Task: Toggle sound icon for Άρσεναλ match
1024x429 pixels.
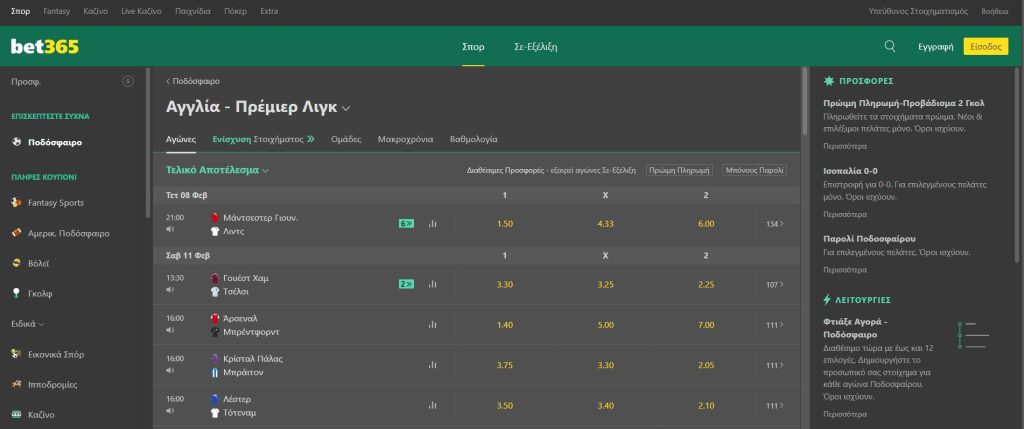Action: [170, 330]
